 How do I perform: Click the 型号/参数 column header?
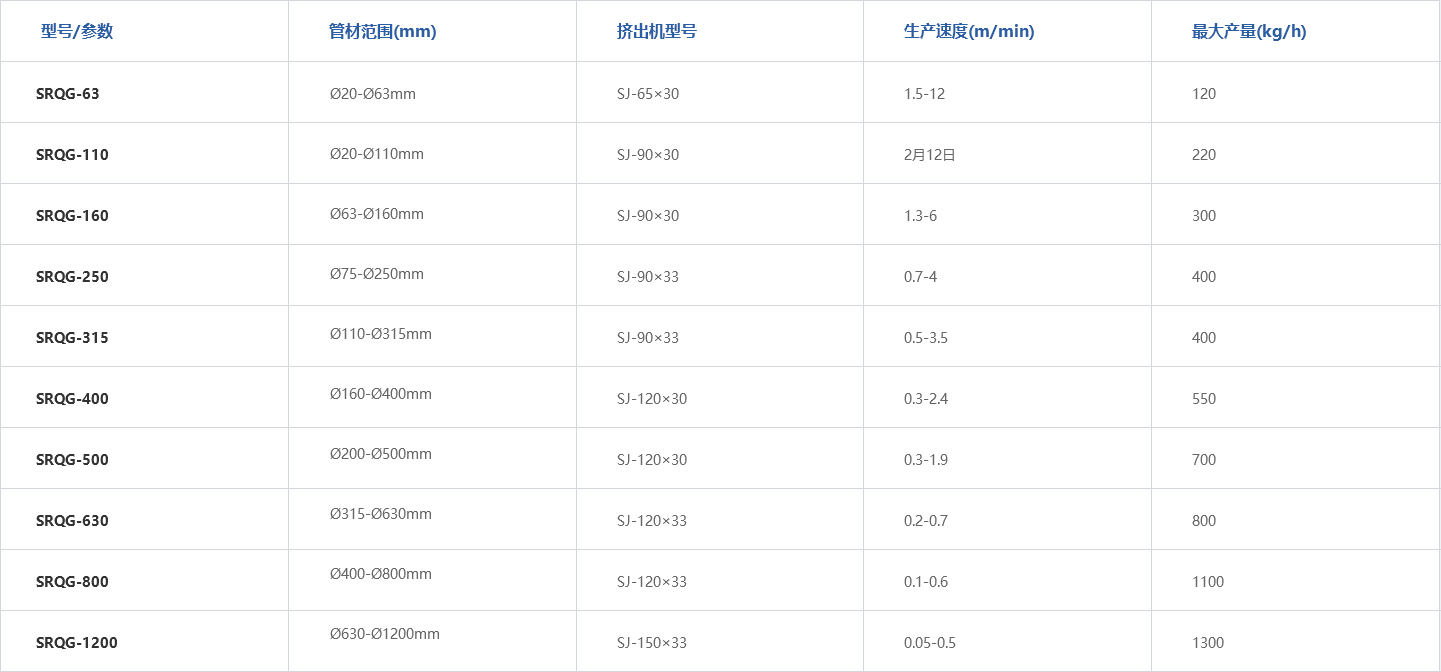(77, 32)
